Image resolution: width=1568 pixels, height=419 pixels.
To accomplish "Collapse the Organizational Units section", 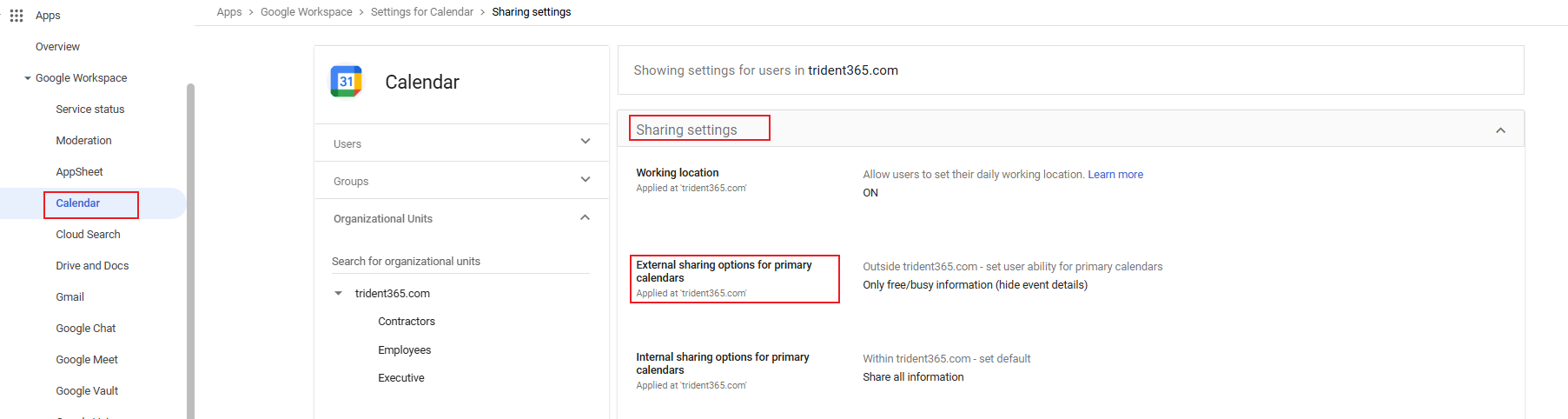I will click(585, 218).
